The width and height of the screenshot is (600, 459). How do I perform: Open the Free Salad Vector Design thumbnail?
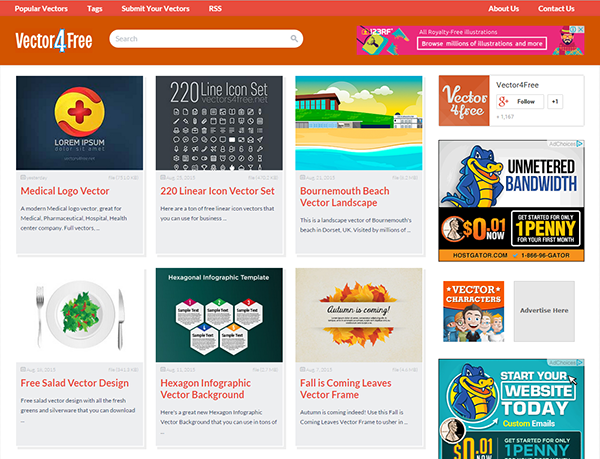80,315
